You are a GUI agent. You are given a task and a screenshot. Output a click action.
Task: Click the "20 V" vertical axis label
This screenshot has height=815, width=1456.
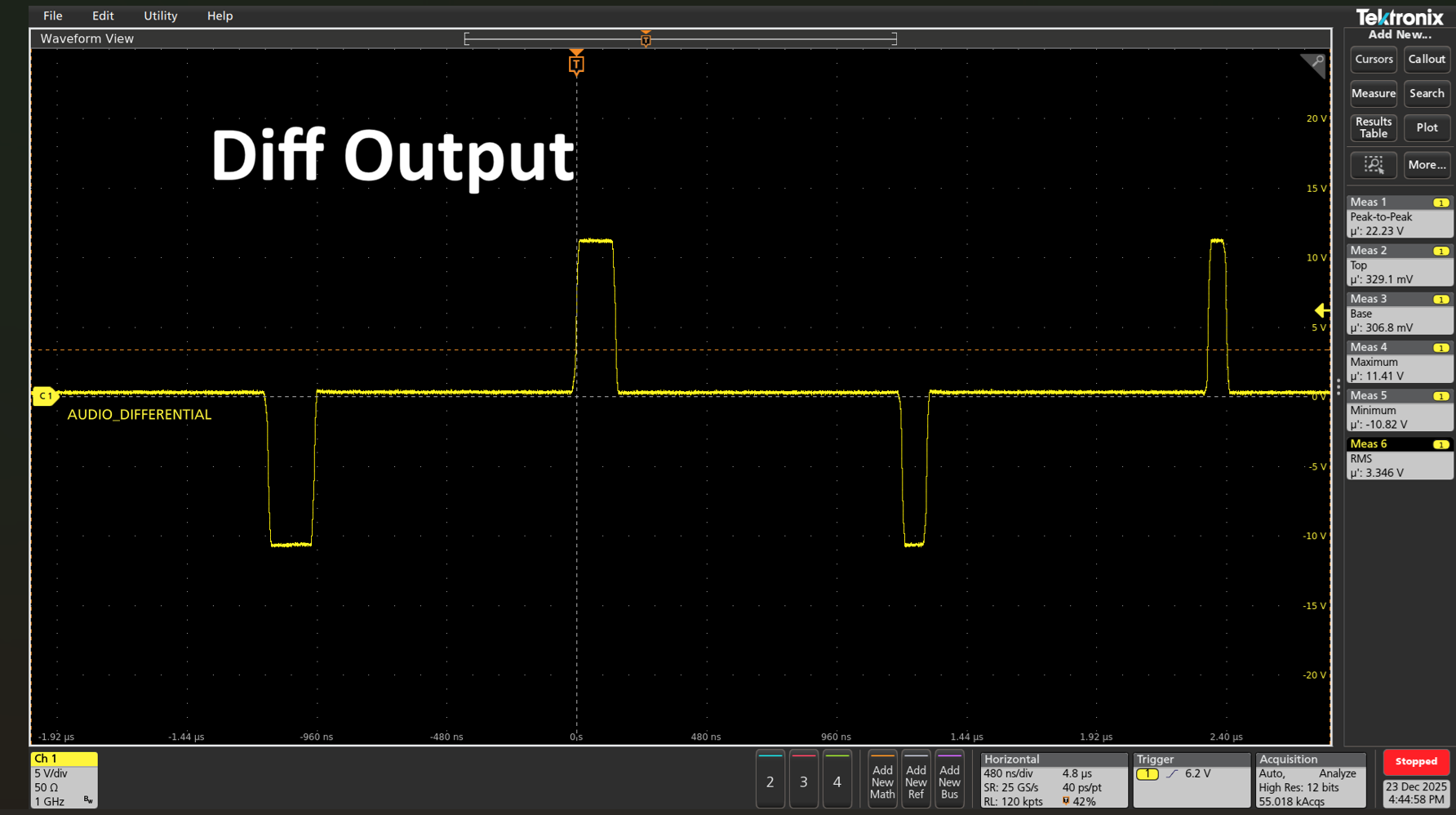coord(1316,118)
